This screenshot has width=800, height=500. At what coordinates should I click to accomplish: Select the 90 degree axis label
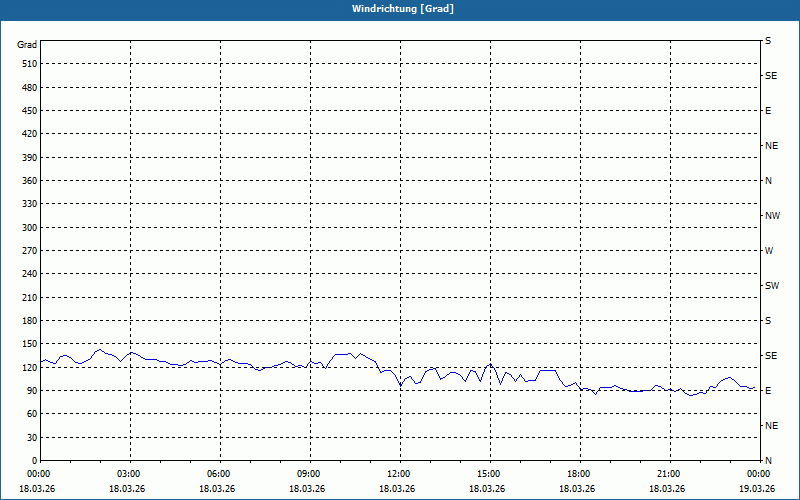(x=32, y=391)
